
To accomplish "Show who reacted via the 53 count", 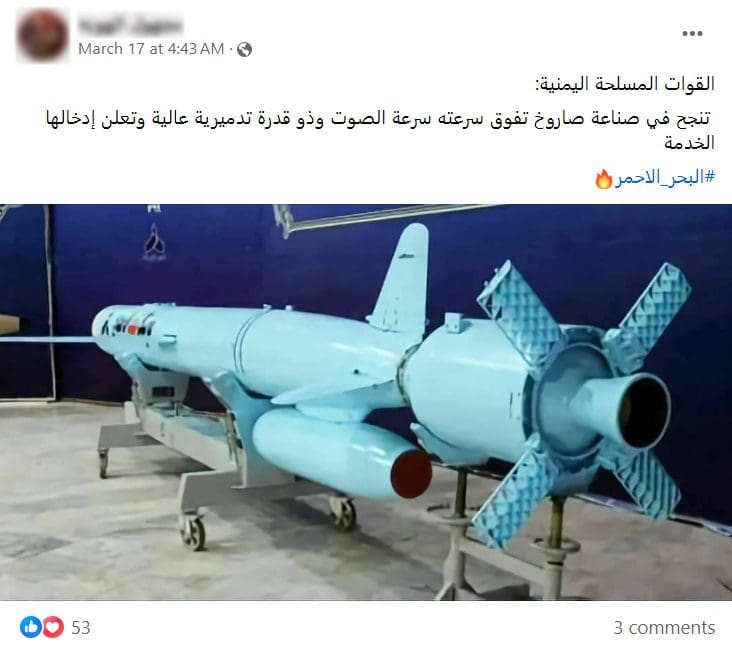I will (x=80, y=628).
